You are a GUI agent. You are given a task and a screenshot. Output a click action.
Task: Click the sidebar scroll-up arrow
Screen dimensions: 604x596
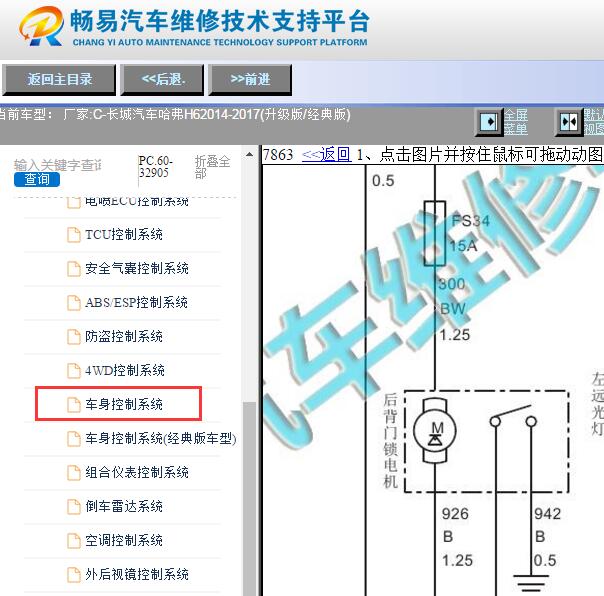point(250,154)
